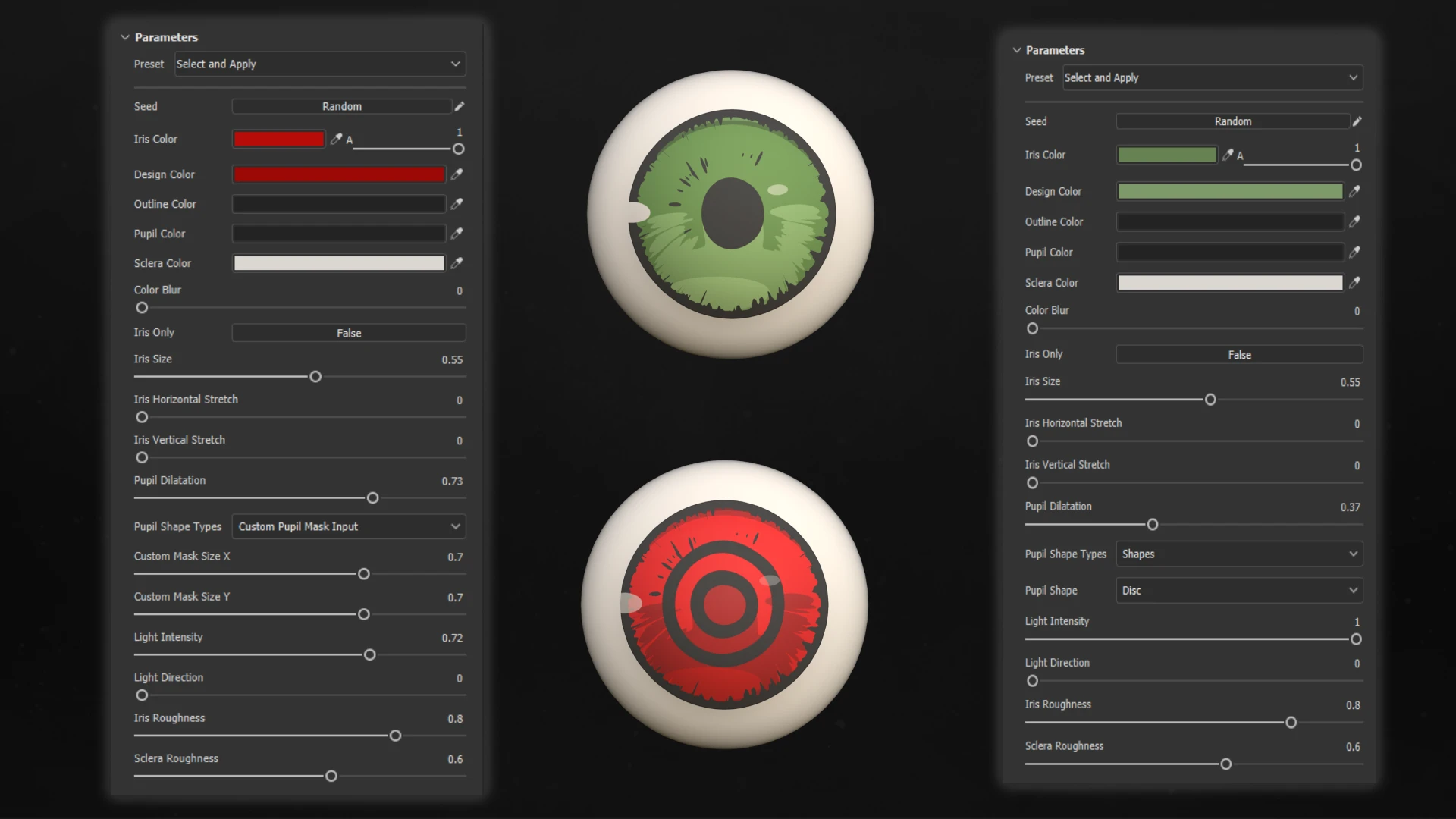Click the Pupil Dilatation slider handle at 0.73

point(372,498)
